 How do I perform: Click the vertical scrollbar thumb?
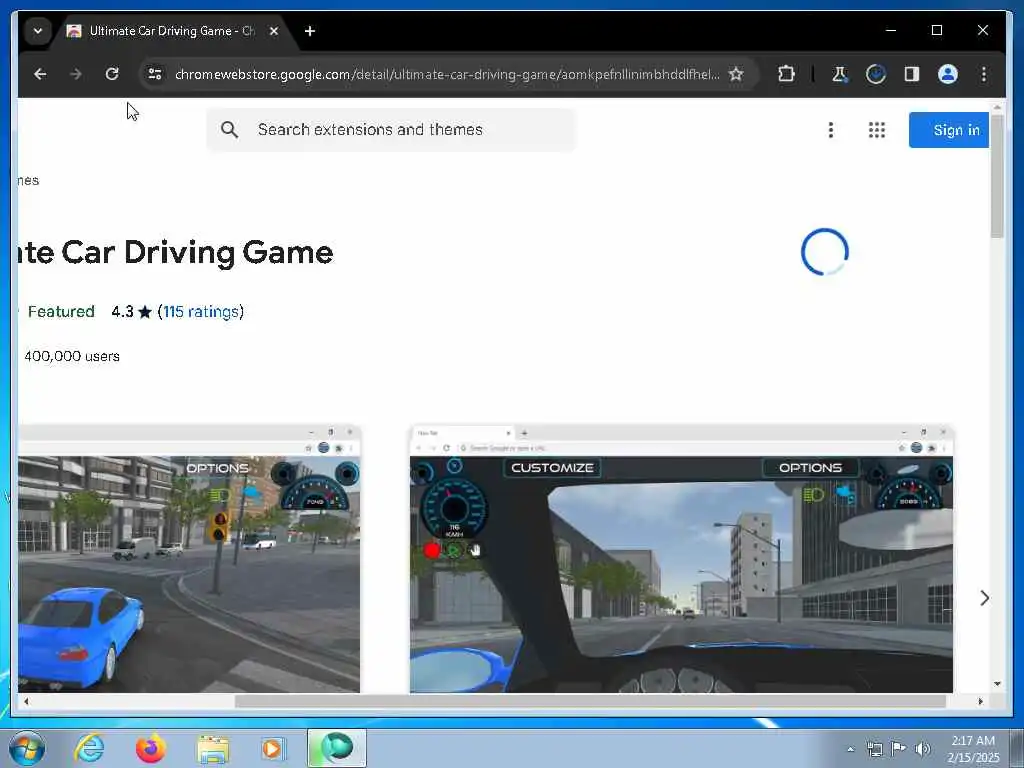[x=997, y=176]
